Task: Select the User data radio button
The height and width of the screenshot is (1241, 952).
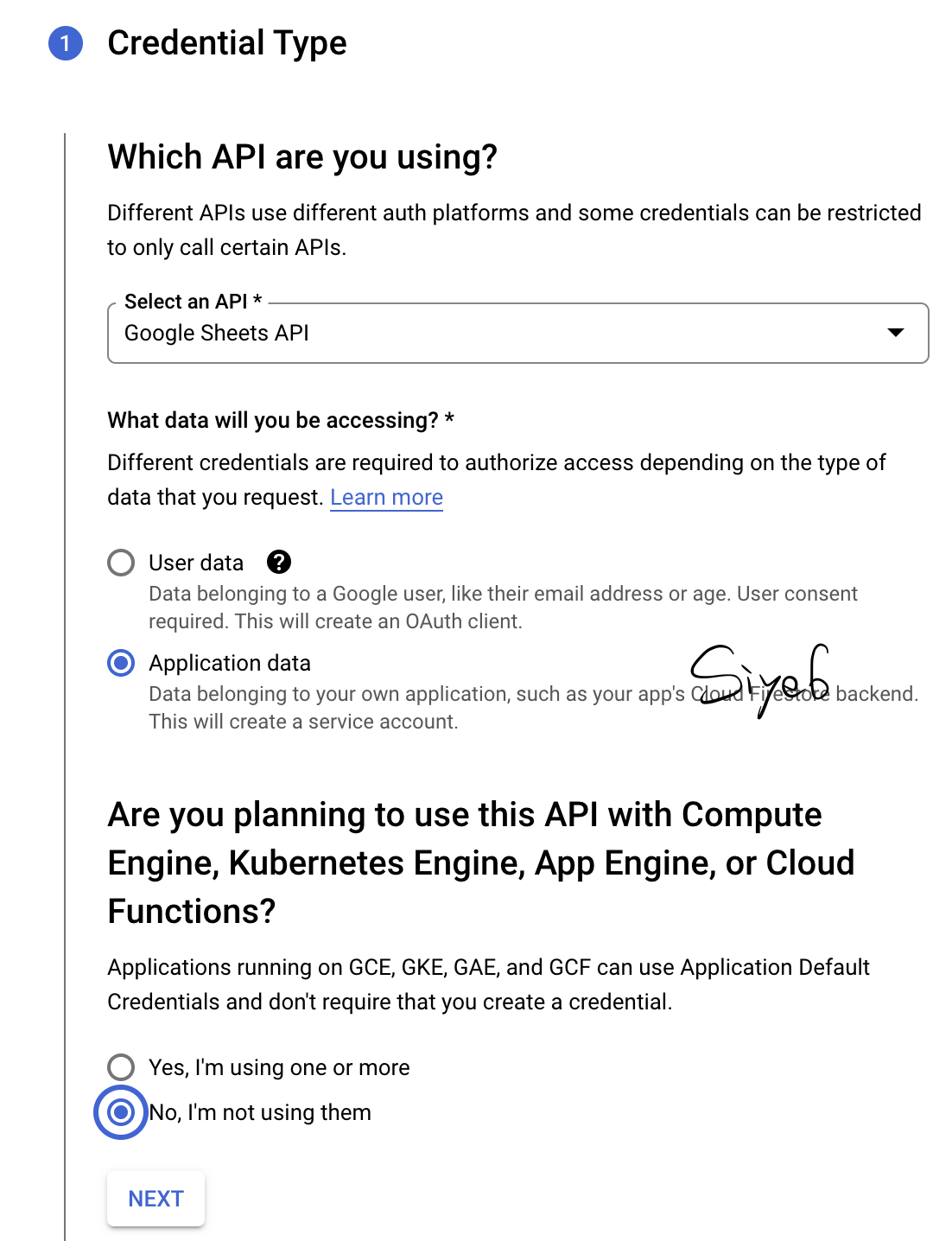Action: (x=121, y=563)
